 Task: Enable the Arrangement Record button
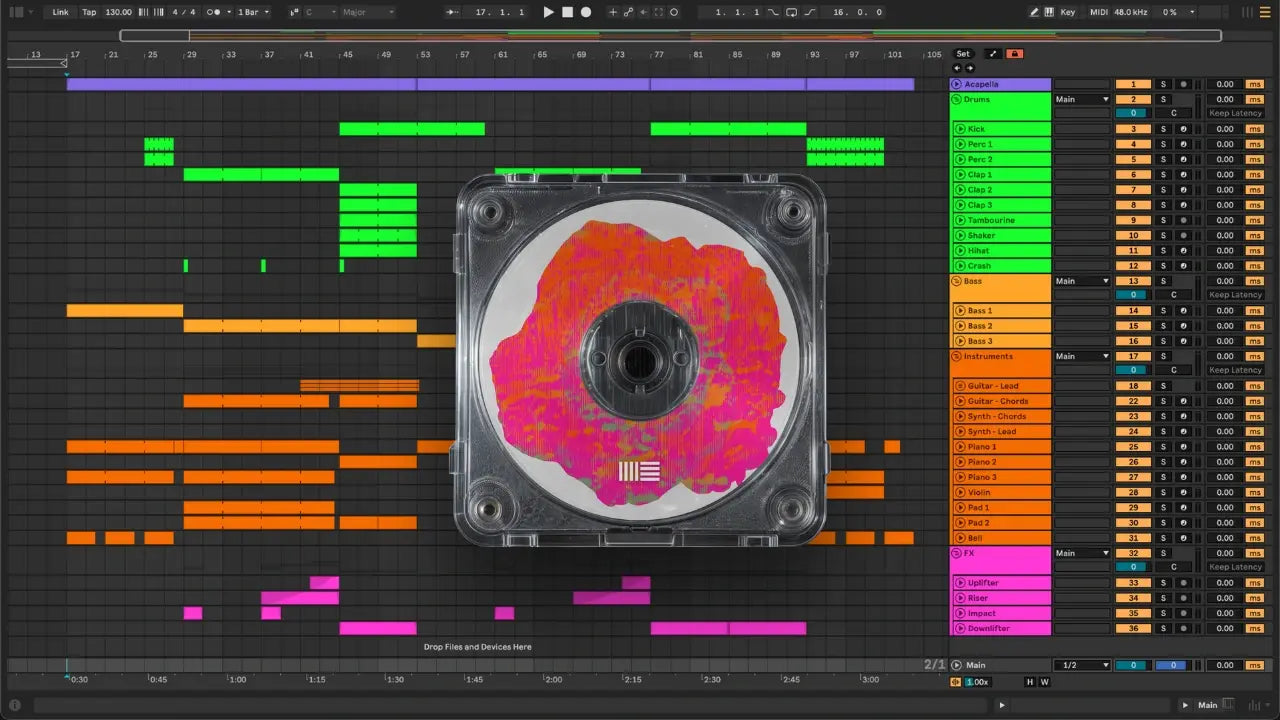coord(586,12)
